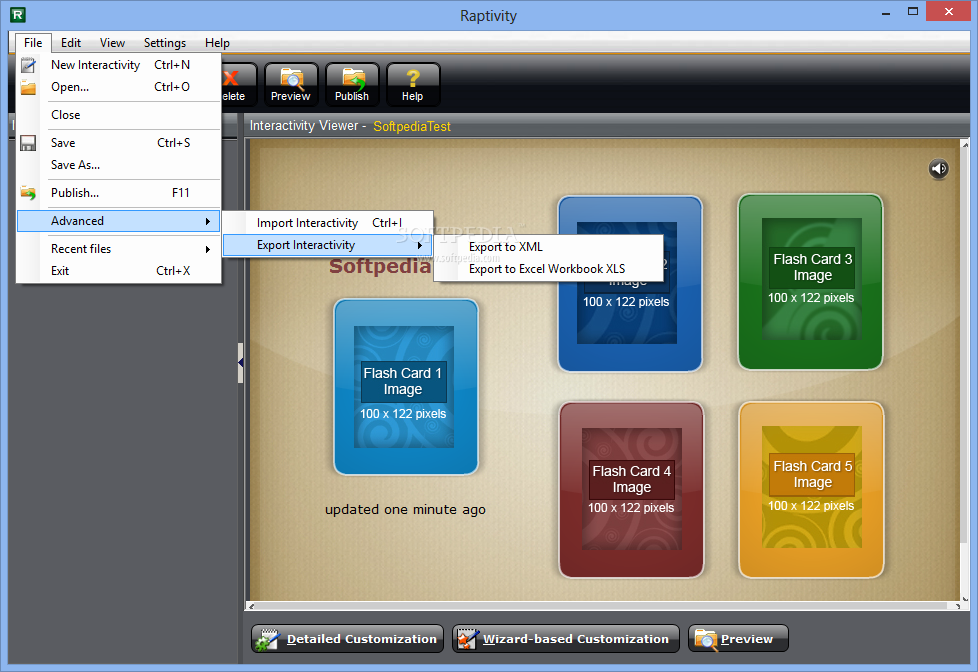Image resolution: width=978 pixels, height=672 pixels.
Task: Click the 'updated one minute ago' text
Action: coord(405,509)
